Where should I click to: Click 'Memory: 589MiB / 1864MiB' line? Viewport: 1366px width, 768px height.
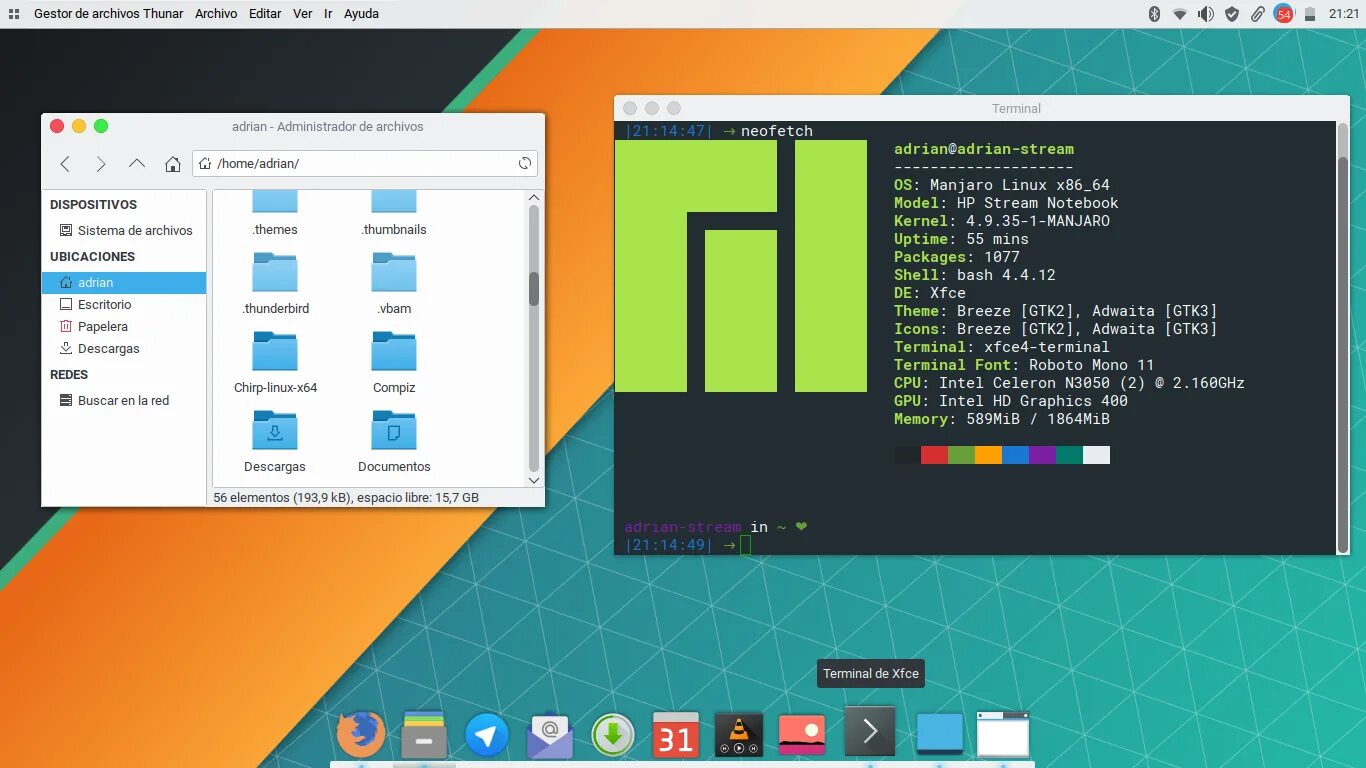pyautogui.click(x=1002, y=419)
